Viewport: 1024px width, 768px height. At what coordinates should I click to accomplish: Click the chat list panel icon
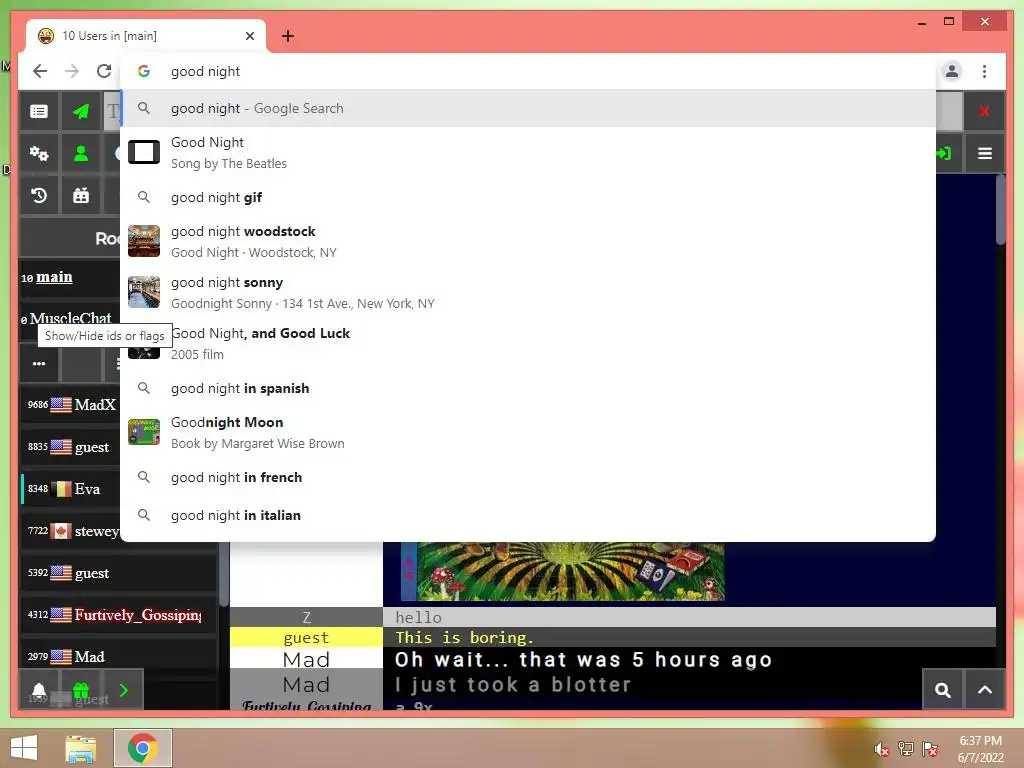pyautogui.click(x=39, y=111)
